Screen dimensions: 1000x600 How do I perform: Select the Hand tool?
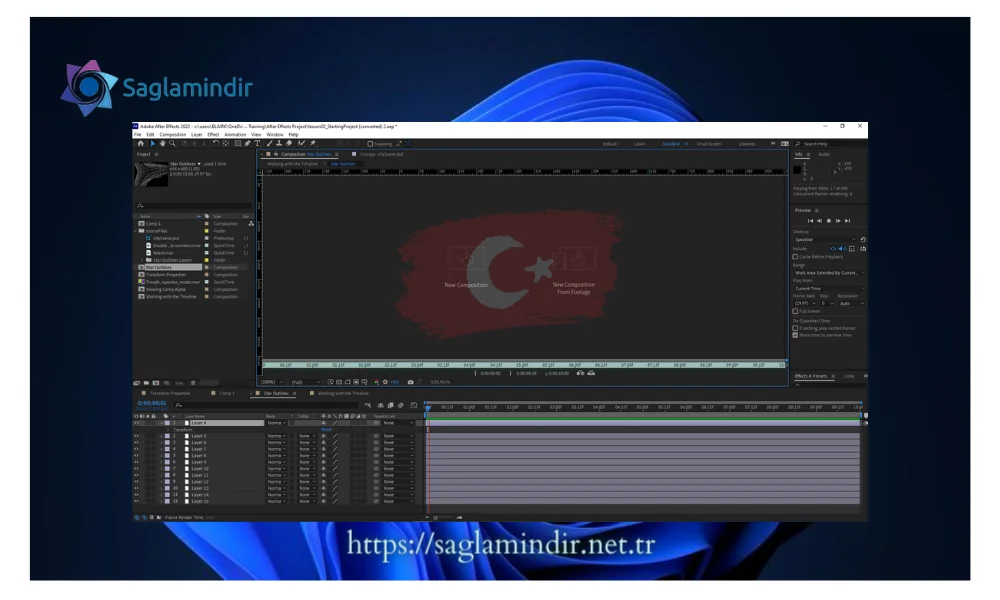point(163,143)
